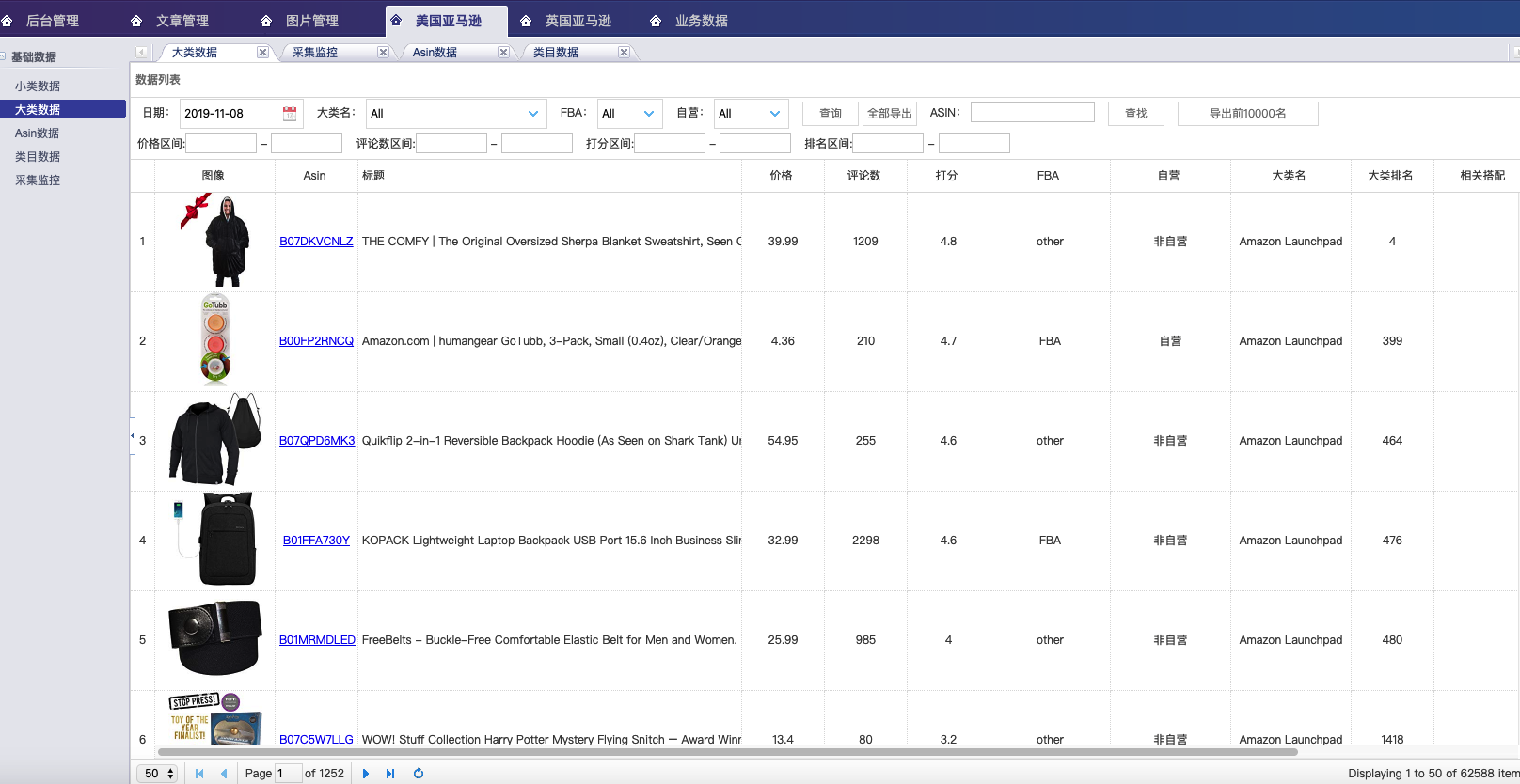Open ASIN link B00FP2RNCQ

316,341
